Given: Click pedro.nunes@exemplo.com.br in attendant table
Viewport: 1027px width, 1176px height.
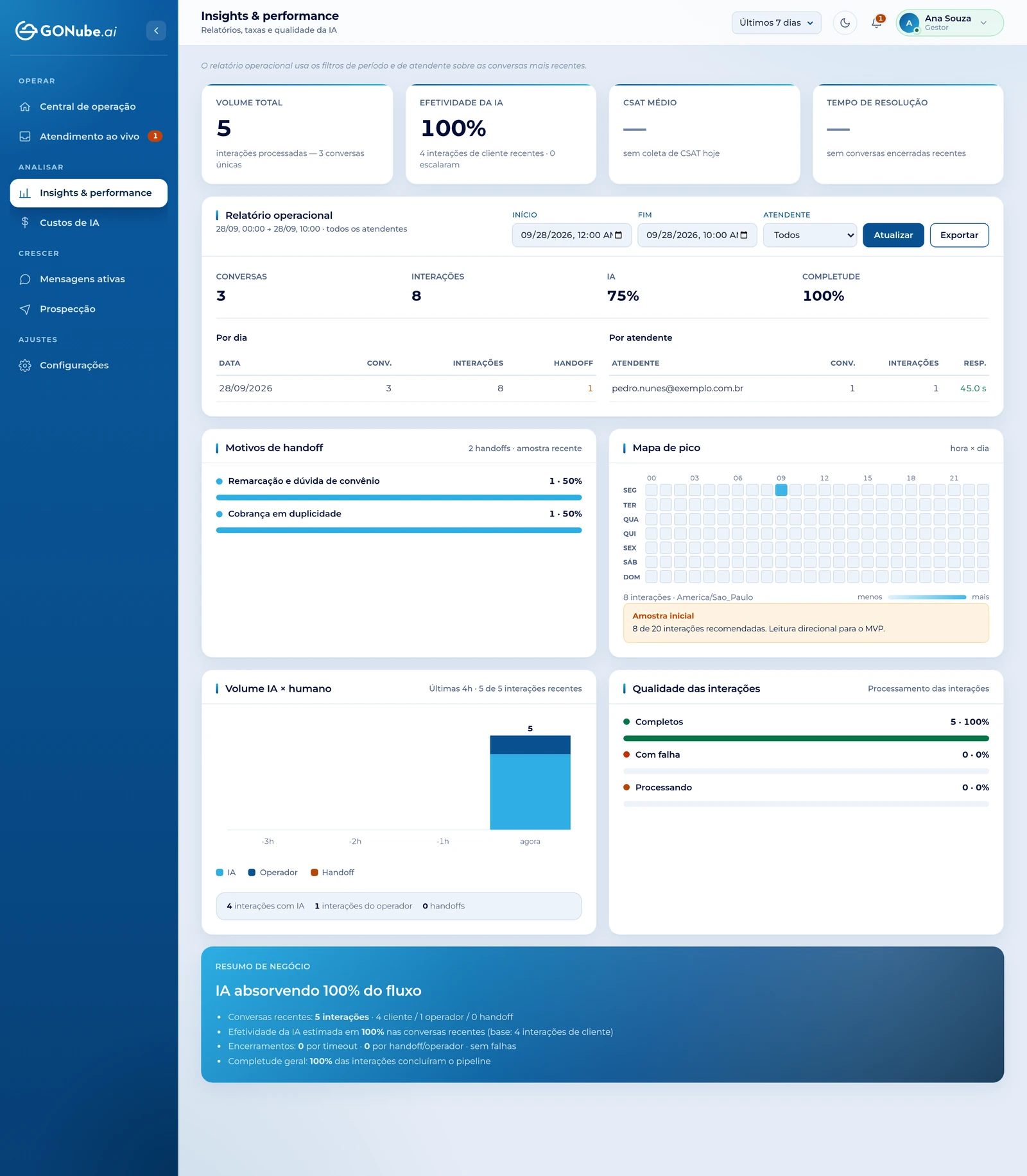Looking at the screenshot, I should [677, 389].
